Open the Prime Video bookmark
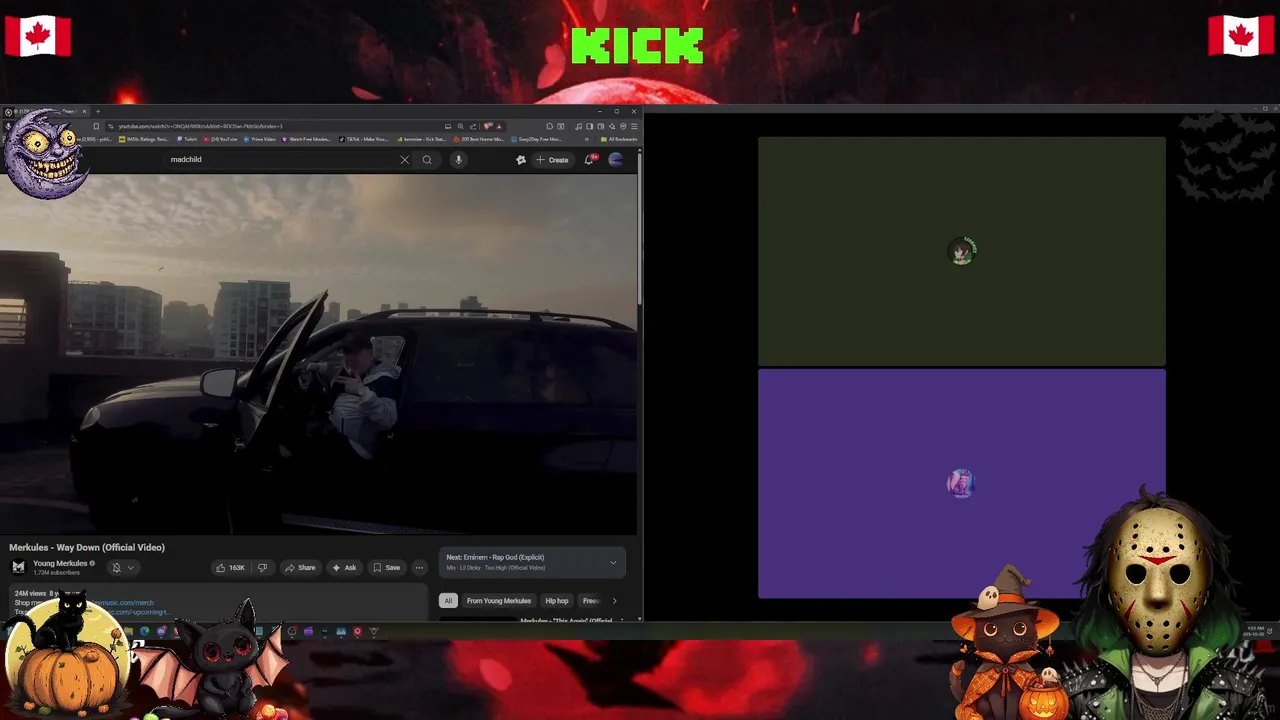This screenshot has height=720, width=1280. (x=260, y=139)
